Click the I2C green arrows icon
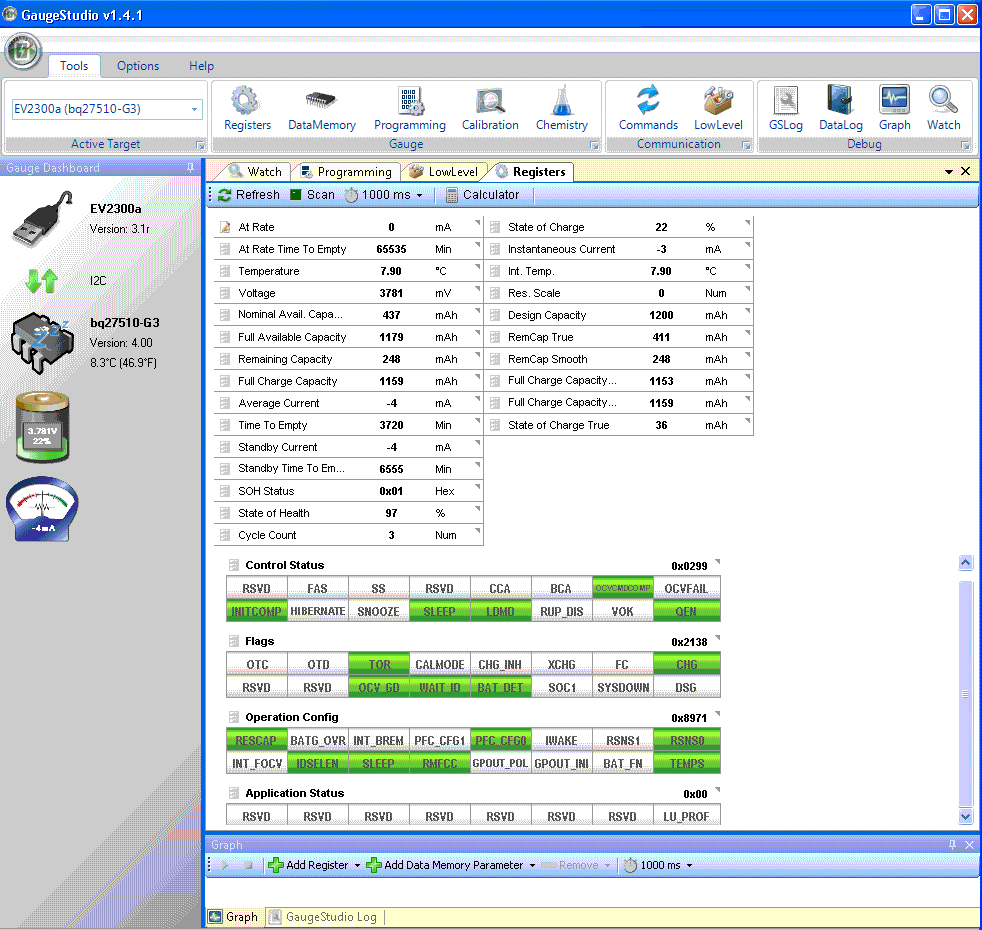Image resolution: width=982 pixels, height=930 pixels. pos(42,281)
